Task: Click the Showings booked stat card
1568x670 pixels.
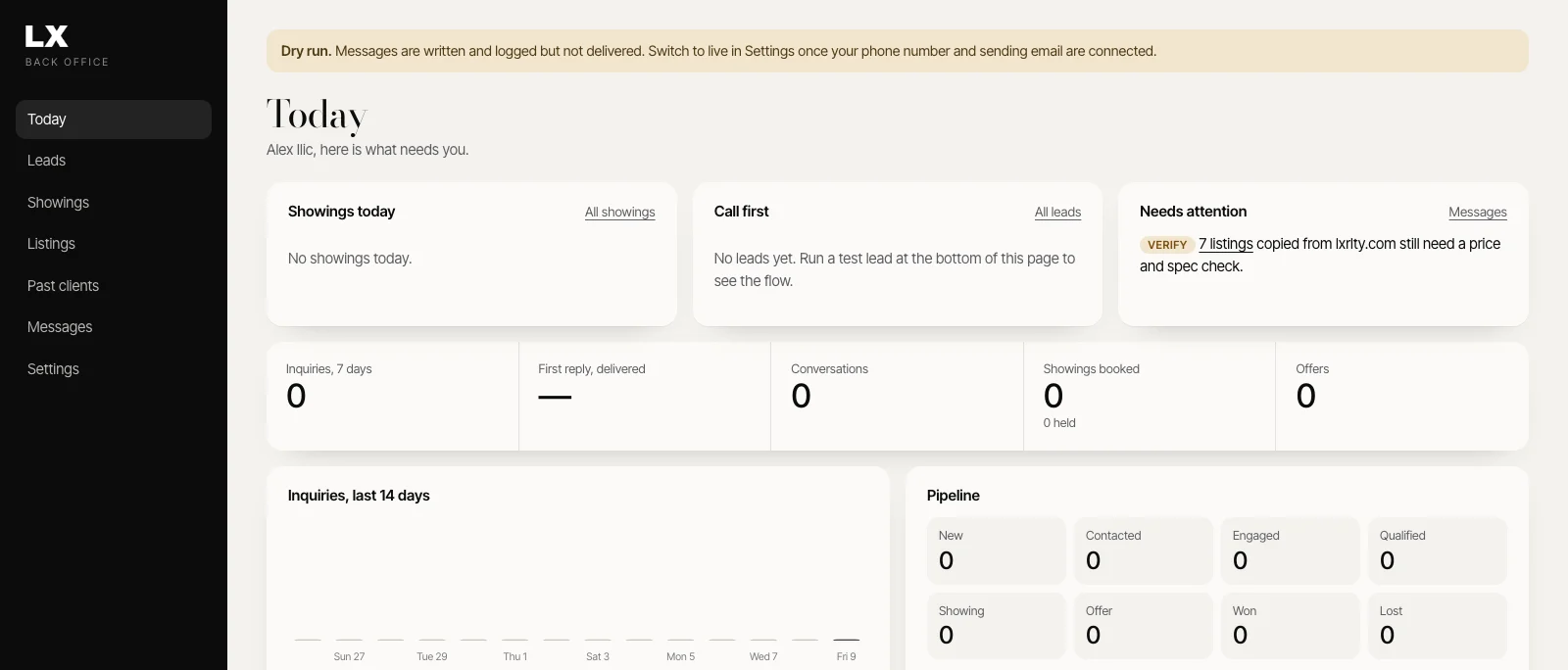Action: point(1150,396)
